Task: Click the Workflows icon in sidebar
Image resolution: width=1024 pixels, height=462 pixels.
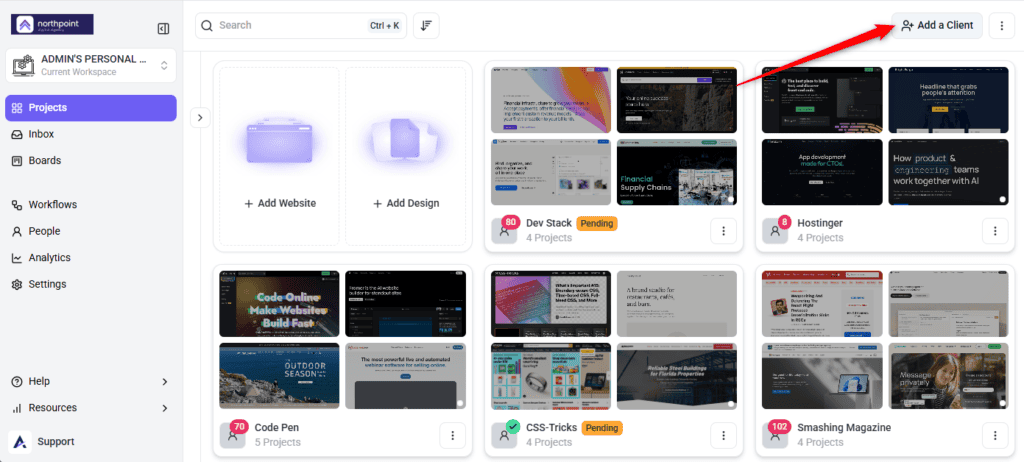Action: 18,205
